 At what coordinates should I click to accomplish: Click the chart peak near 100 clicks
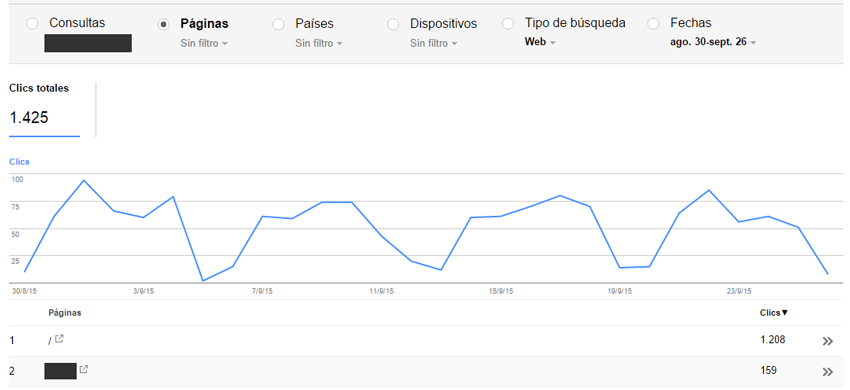coord(83,180)
